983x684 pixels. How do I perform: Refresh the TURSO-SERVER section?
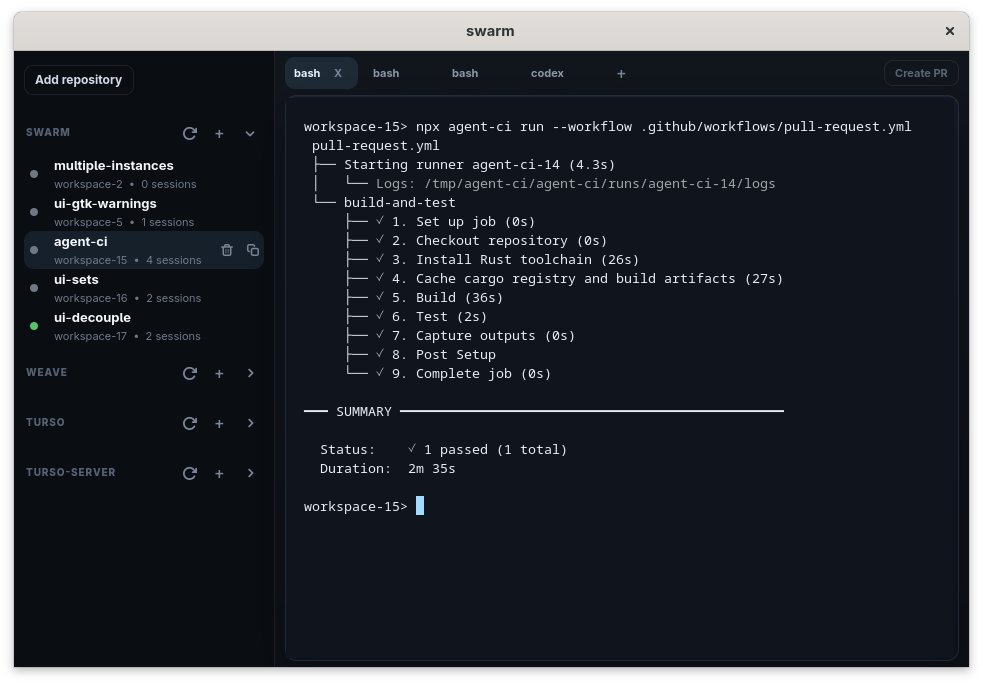(190, 473)
